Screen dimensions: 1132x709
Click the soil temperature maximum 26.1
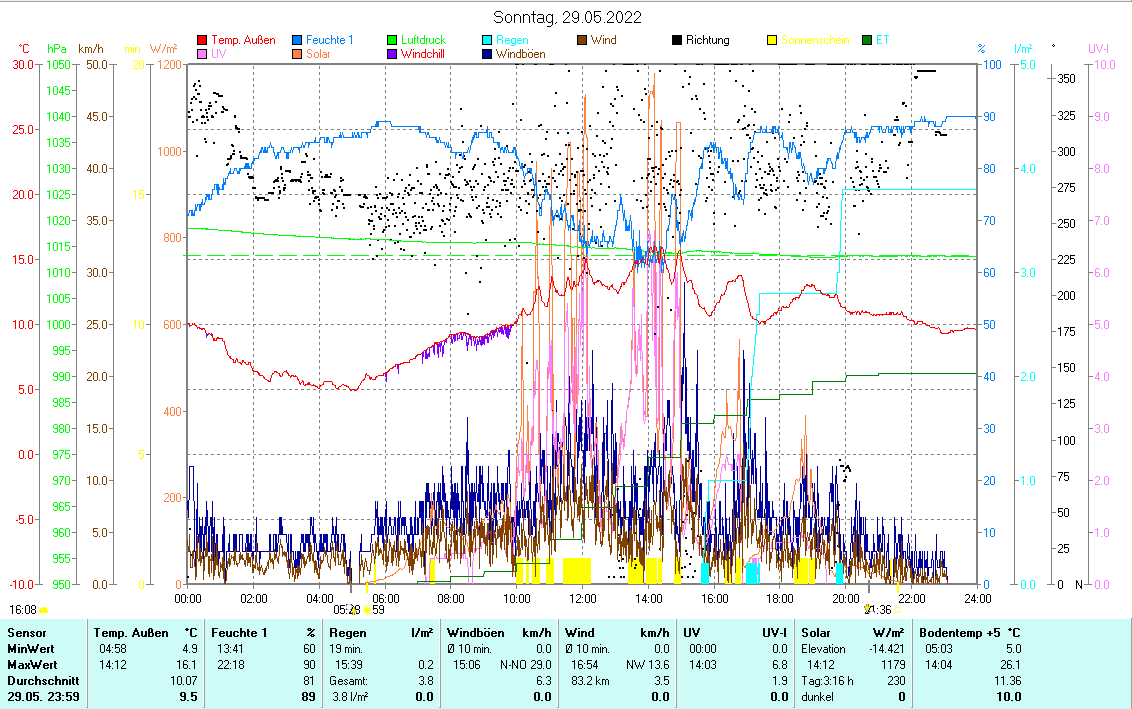(x=1011, y=665)
